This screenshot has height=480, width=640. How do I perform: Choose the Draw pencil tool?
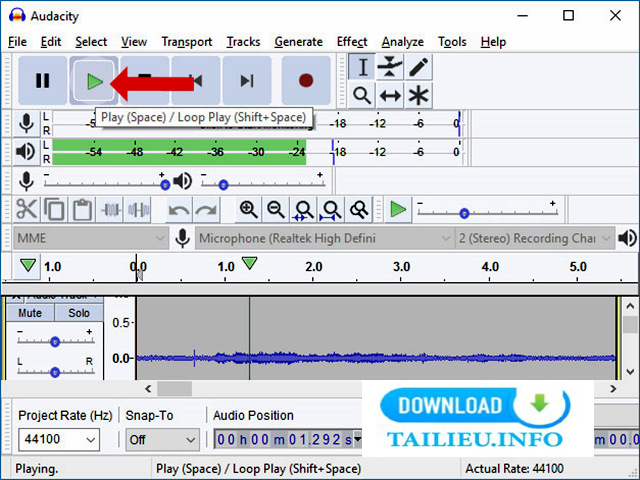[418, 67]
